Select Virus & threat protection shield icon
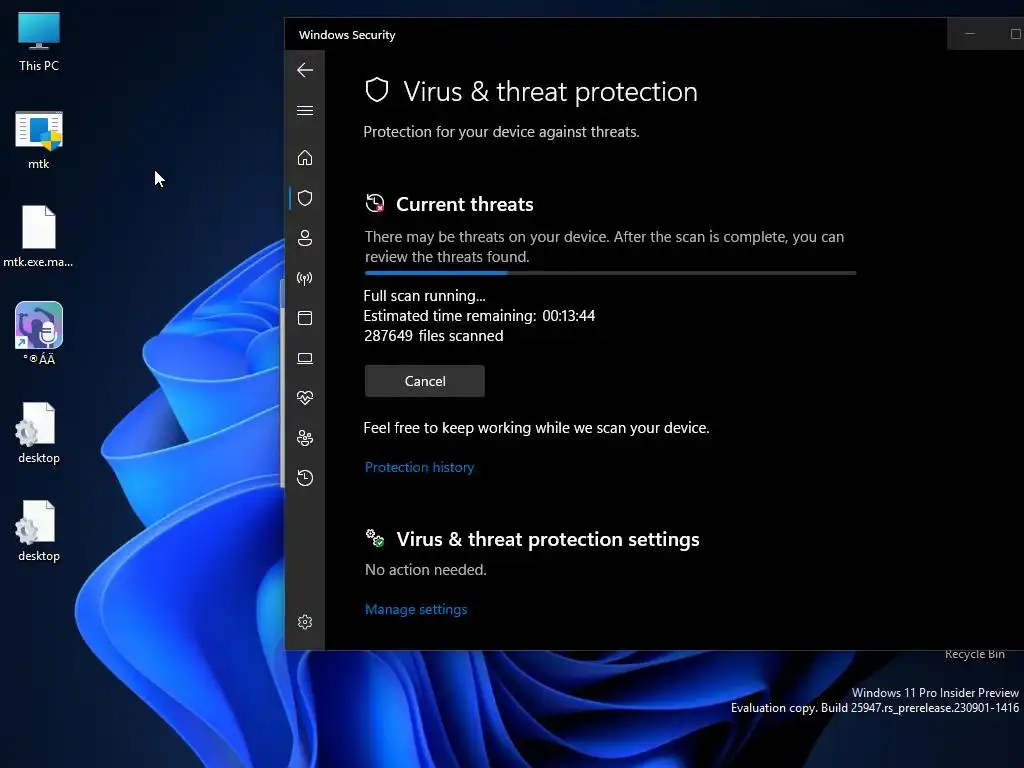 tap(305, 198)
